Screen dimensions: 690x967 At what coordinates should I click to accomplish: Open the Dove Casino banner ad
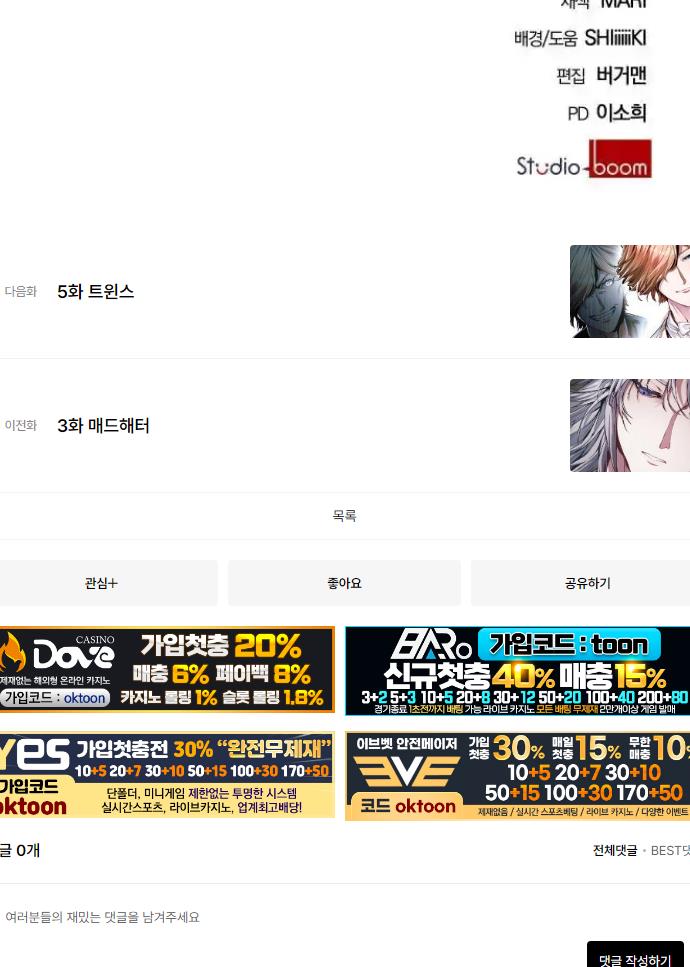pos(167,670)
